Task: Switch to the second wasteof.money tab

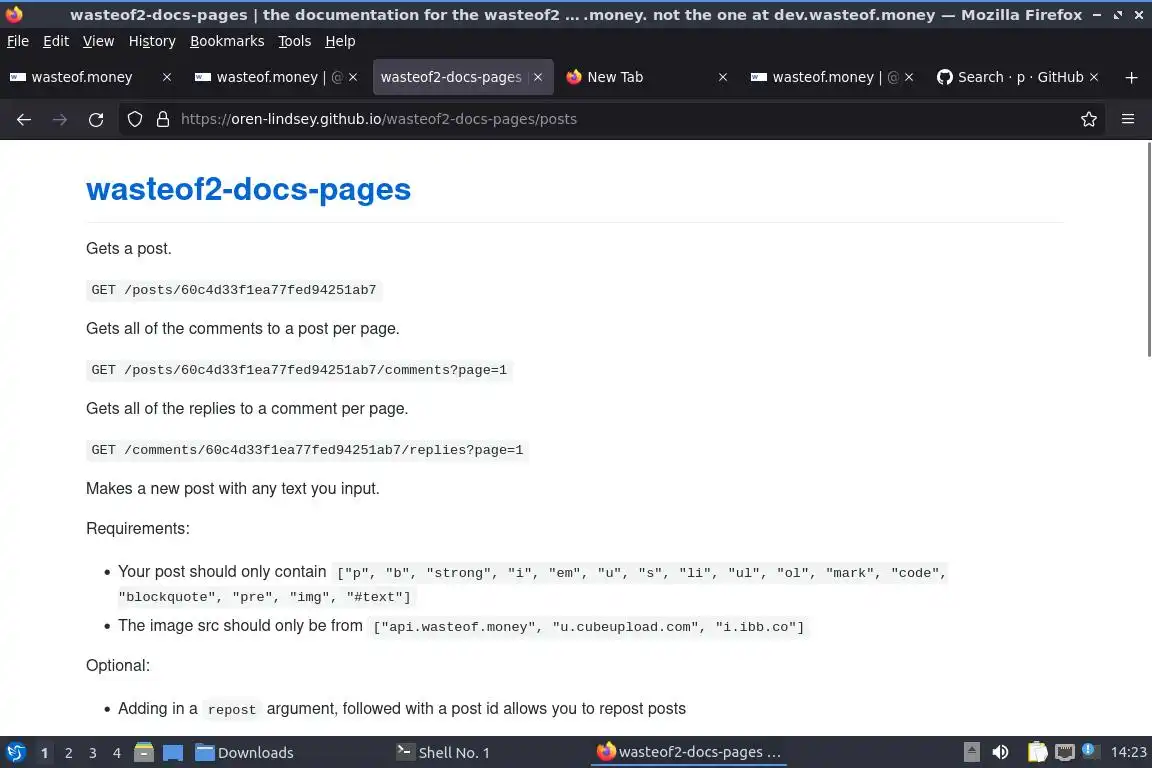Action: click(267, 77)
